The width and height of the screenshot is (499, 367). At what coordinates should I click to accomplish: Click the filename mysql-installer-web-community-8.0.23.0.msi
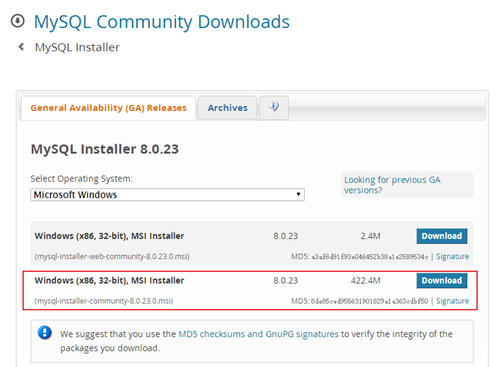click(x=112, y=256)
